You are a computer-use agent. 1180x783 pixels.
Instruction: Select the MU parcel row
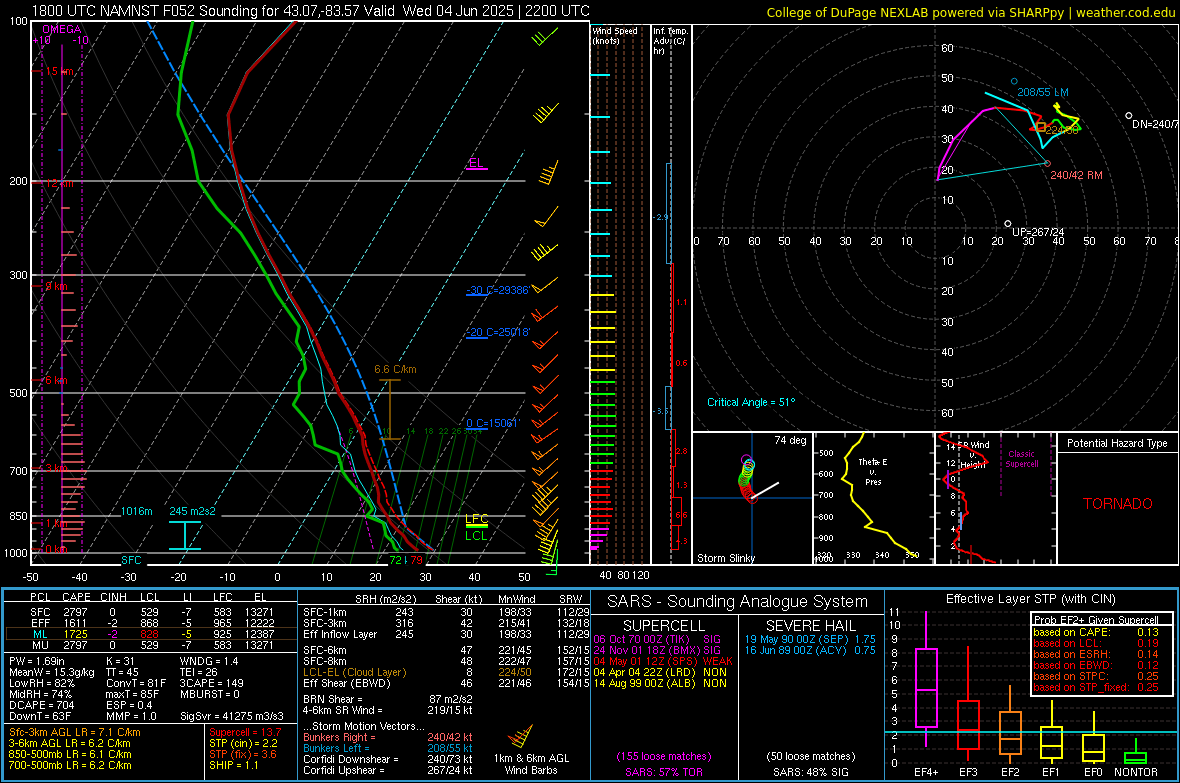(151, 645)
